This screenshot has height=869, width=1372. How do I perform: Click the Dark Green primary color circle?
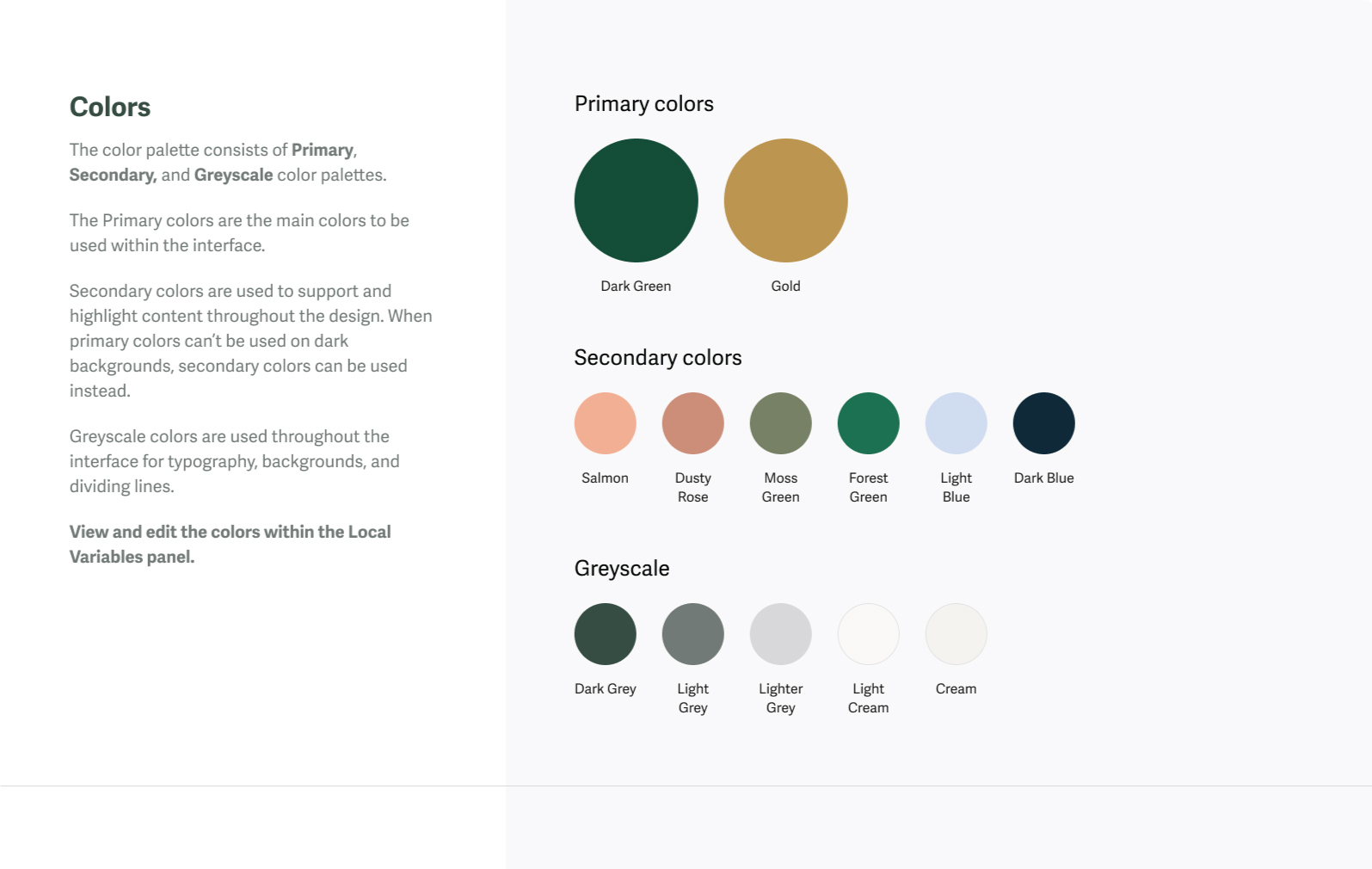click(x=636, y=200)
